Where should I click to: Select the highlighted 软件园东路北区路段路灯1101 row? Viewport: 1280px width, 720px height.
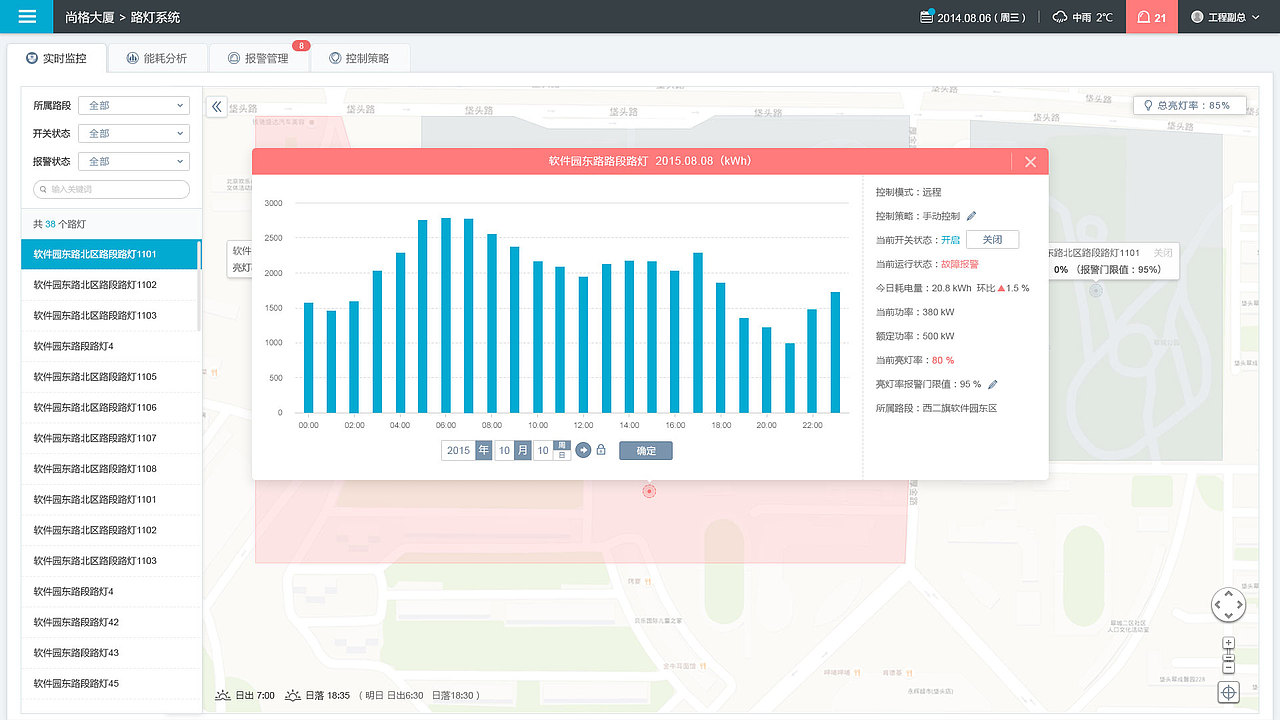pyautogui.click(x=111, y=254)
